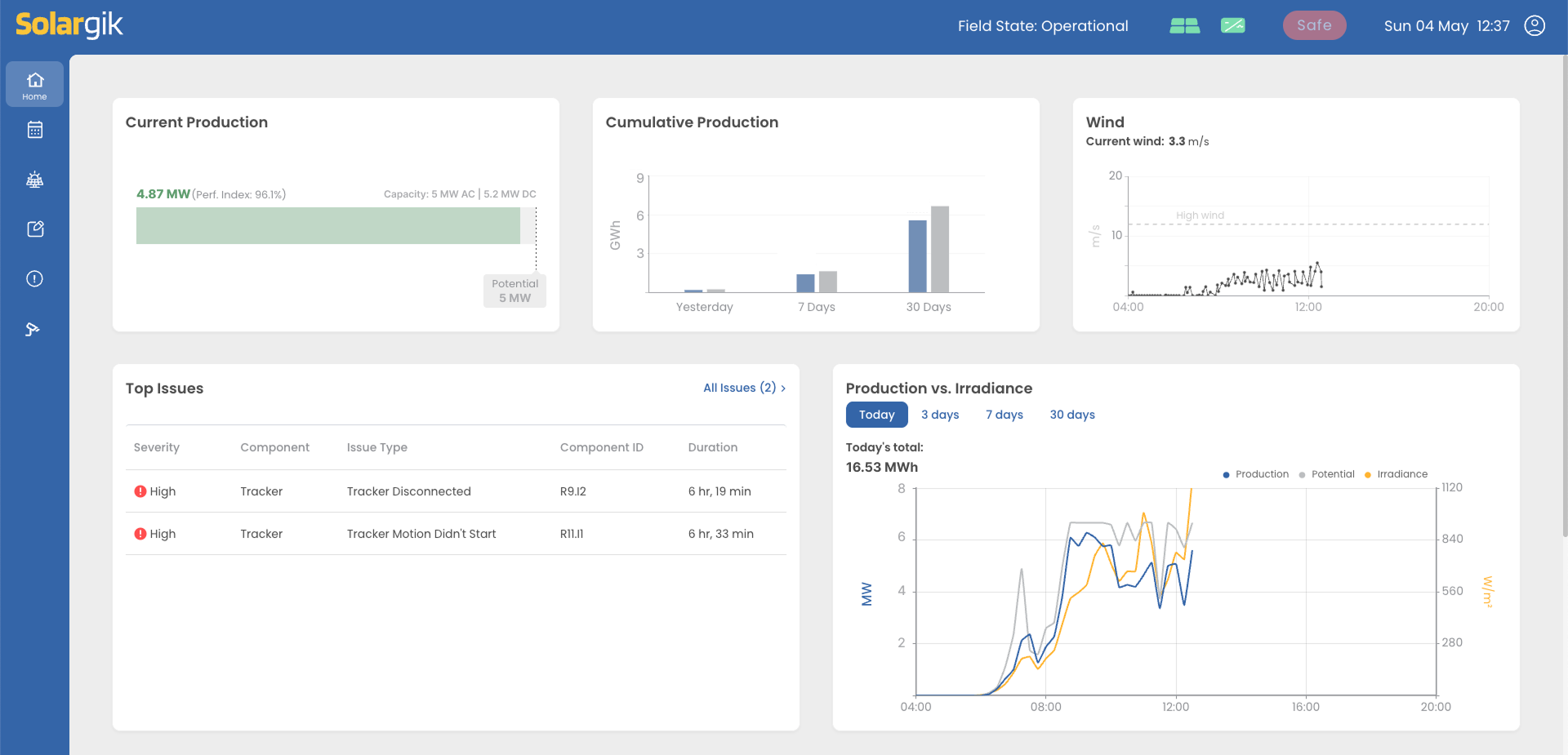Screen dimensions: 1568x755
Task: Click the green solar panels status icon
Action: 1184,26
